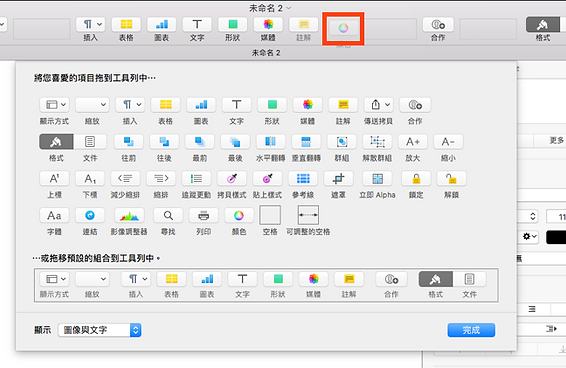566x368 pixels.
Task: Click 文件 document in the palette's second row
Action: click(90, 142)
